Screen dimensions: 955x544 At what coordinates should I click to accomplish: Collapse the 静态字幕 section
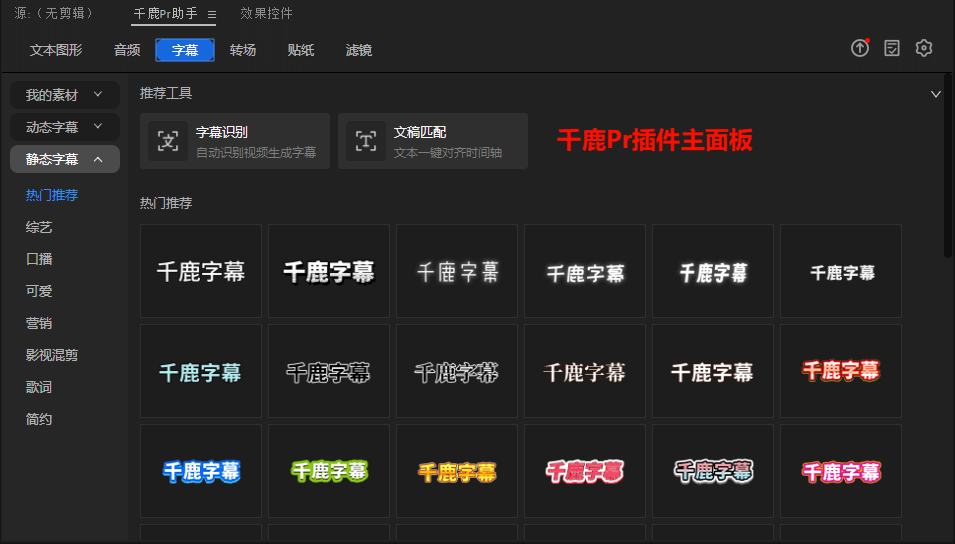(x=65, y=159)
